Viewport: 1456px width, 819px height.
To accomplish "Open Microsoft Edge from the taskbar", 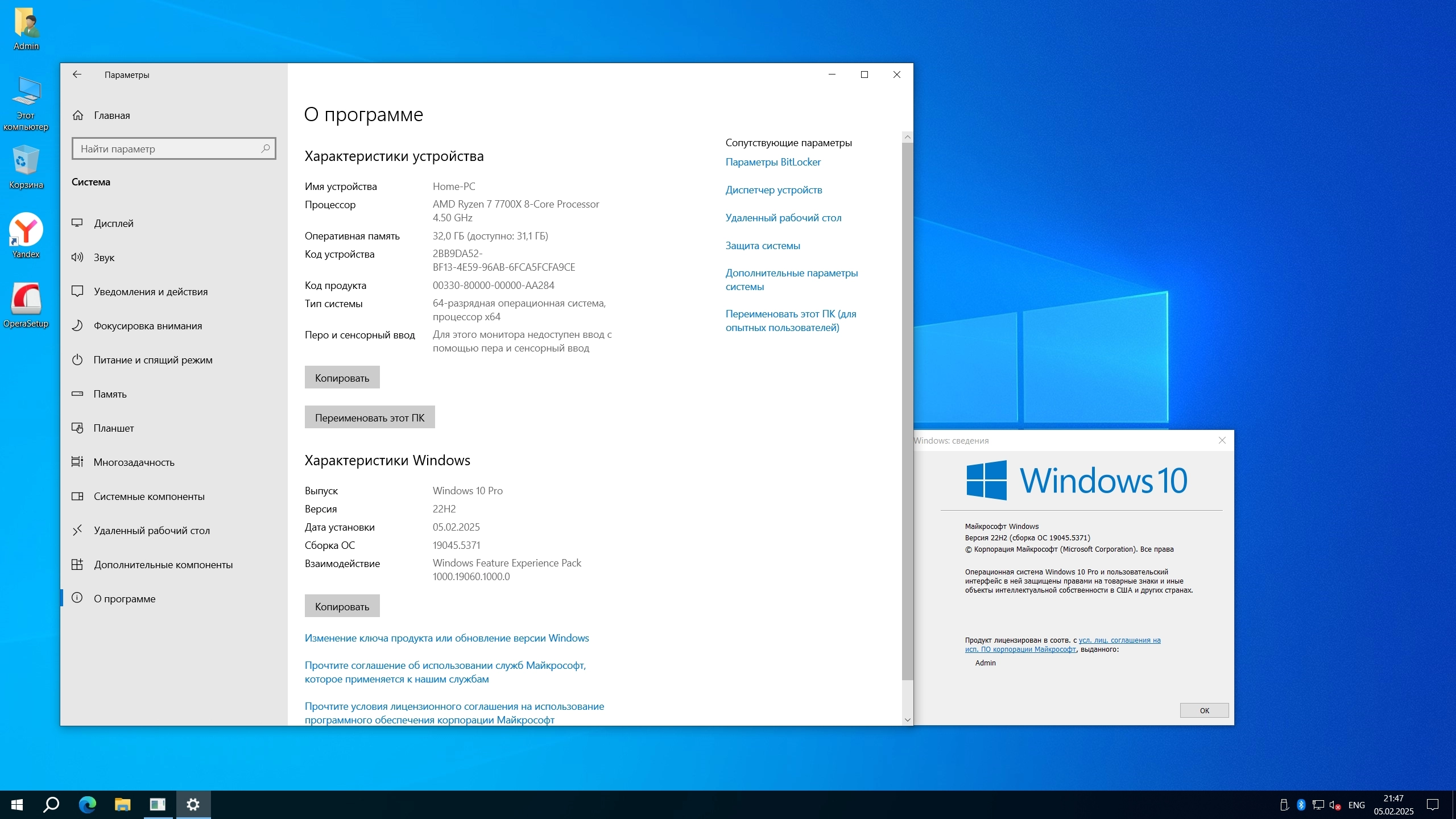I will (87, 805).
